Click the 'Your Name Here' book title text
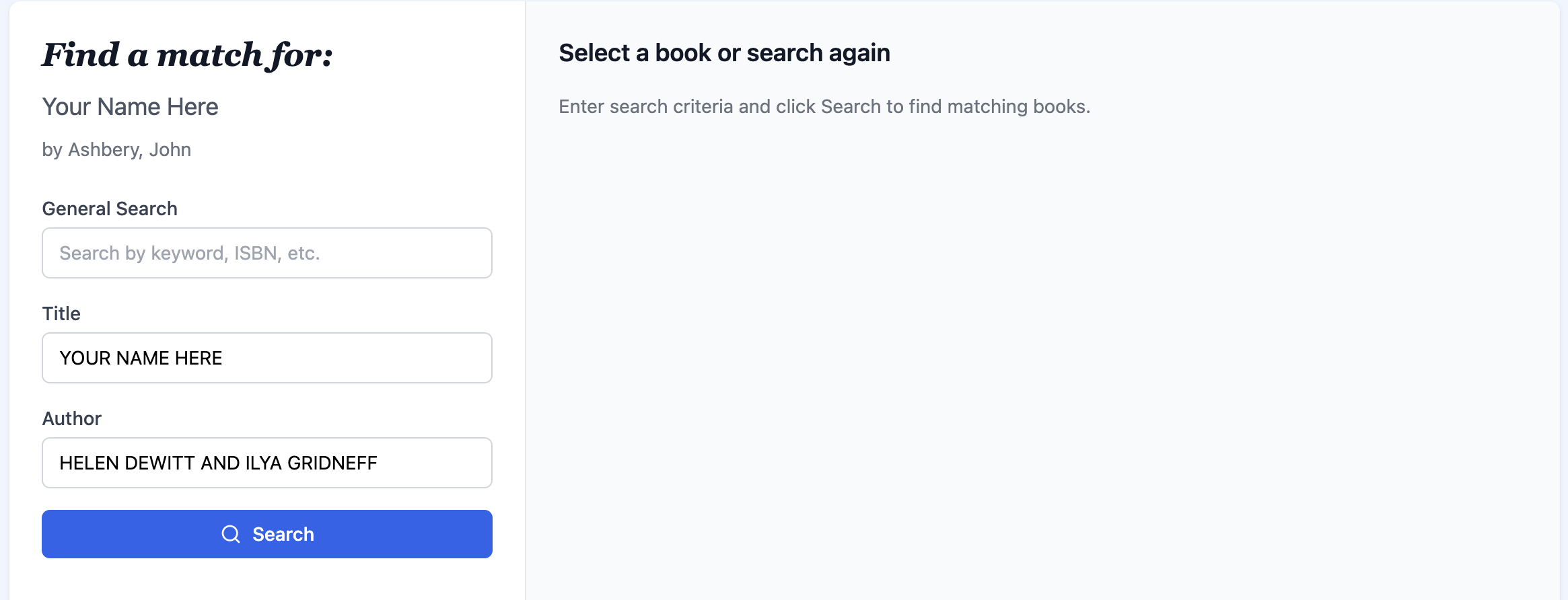 (130, 106)
